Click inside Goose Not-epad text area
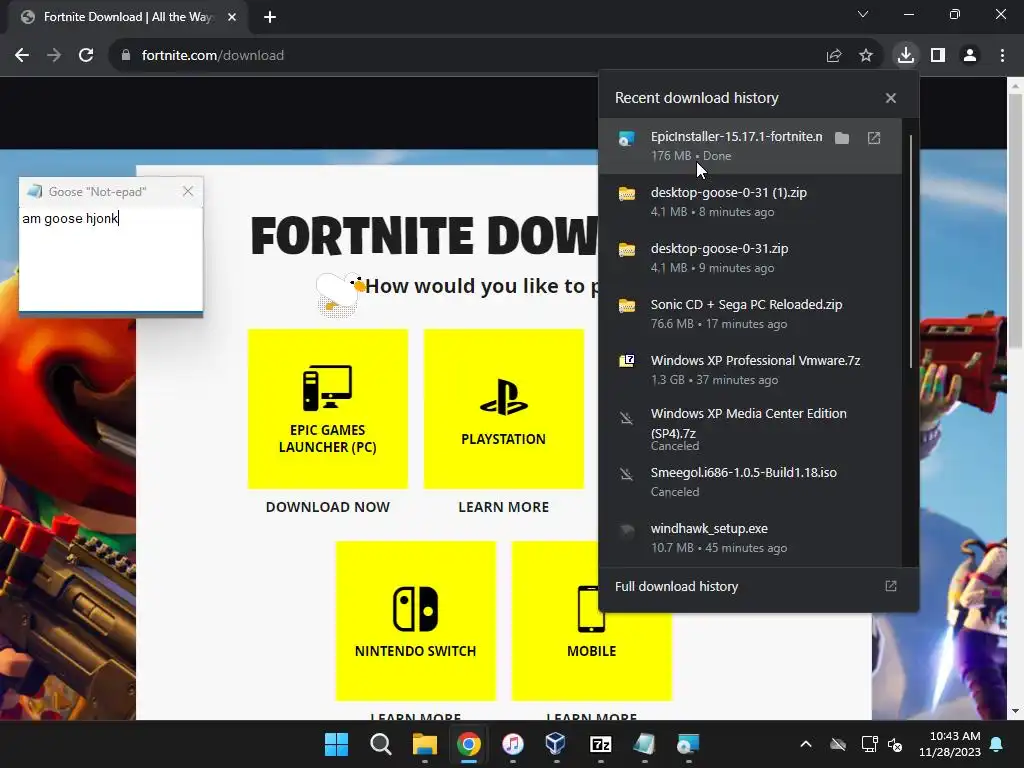 110,259
